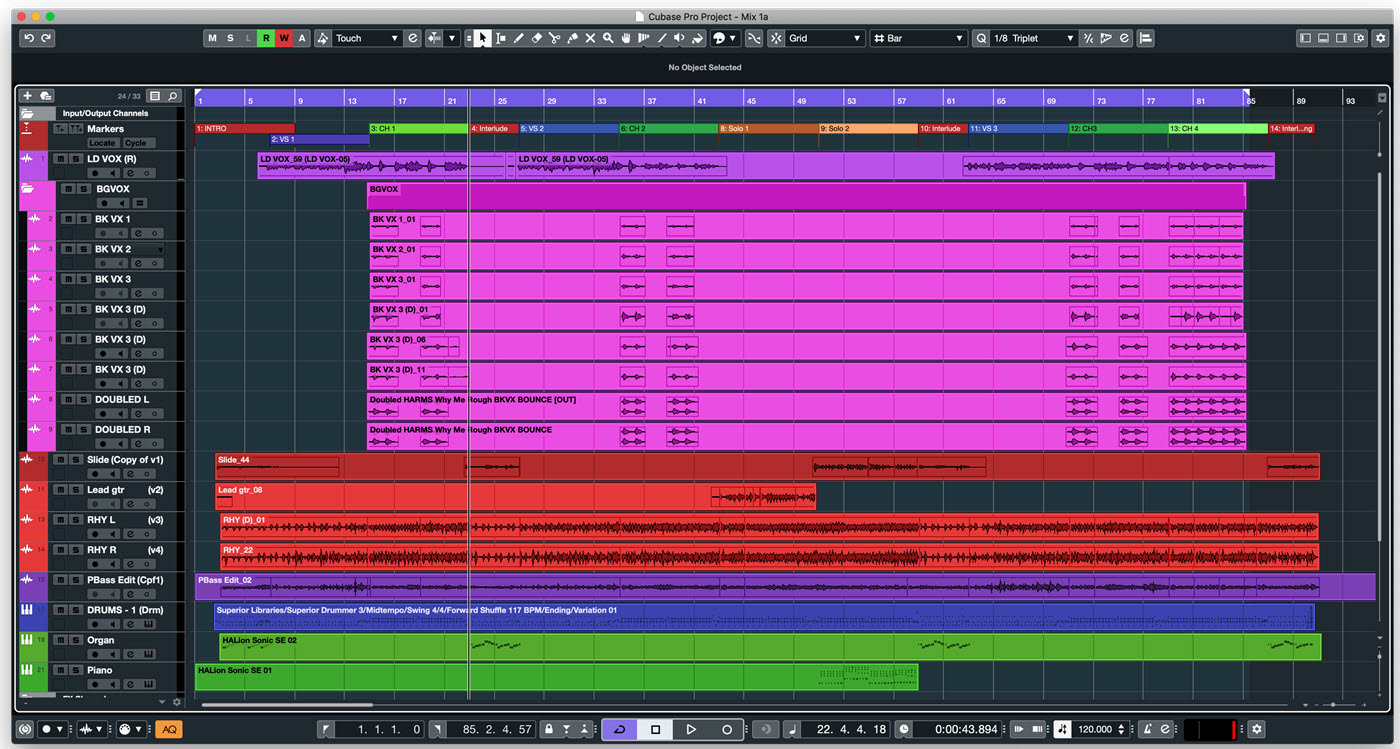Viewport: 1400px width, 749px height.
Task: Open the Grid snap type dropdown
Action: [x=825, y=38]
